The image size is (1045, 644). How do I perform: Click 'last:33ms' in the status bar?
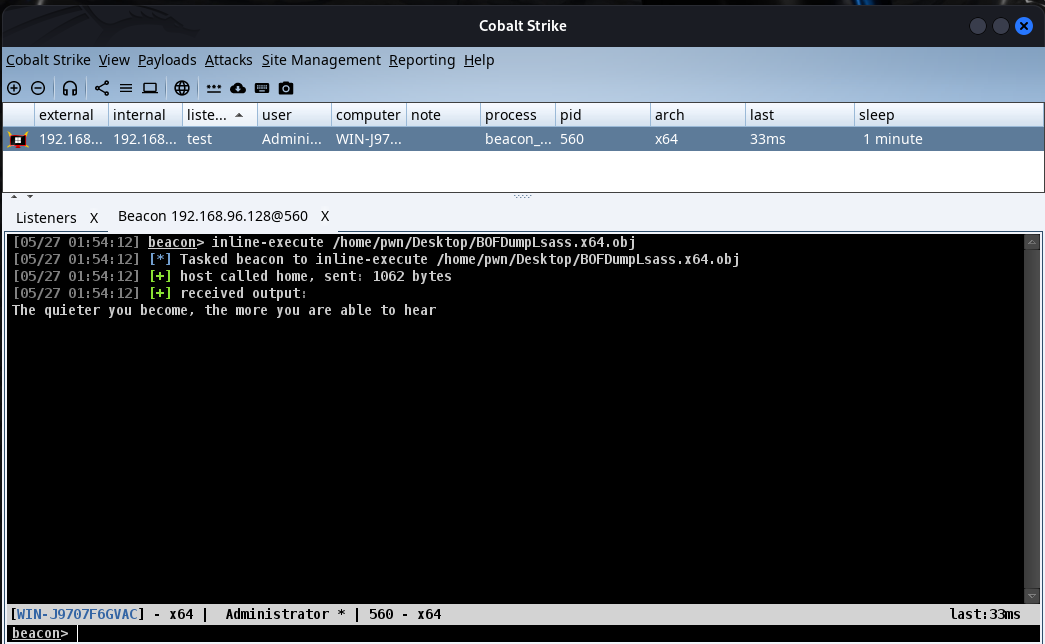click(x=984, y=614)
